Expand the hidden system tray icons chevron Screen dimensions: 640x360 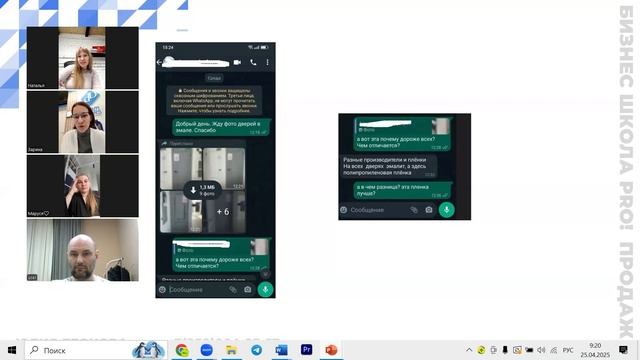[x=469, y=350]
